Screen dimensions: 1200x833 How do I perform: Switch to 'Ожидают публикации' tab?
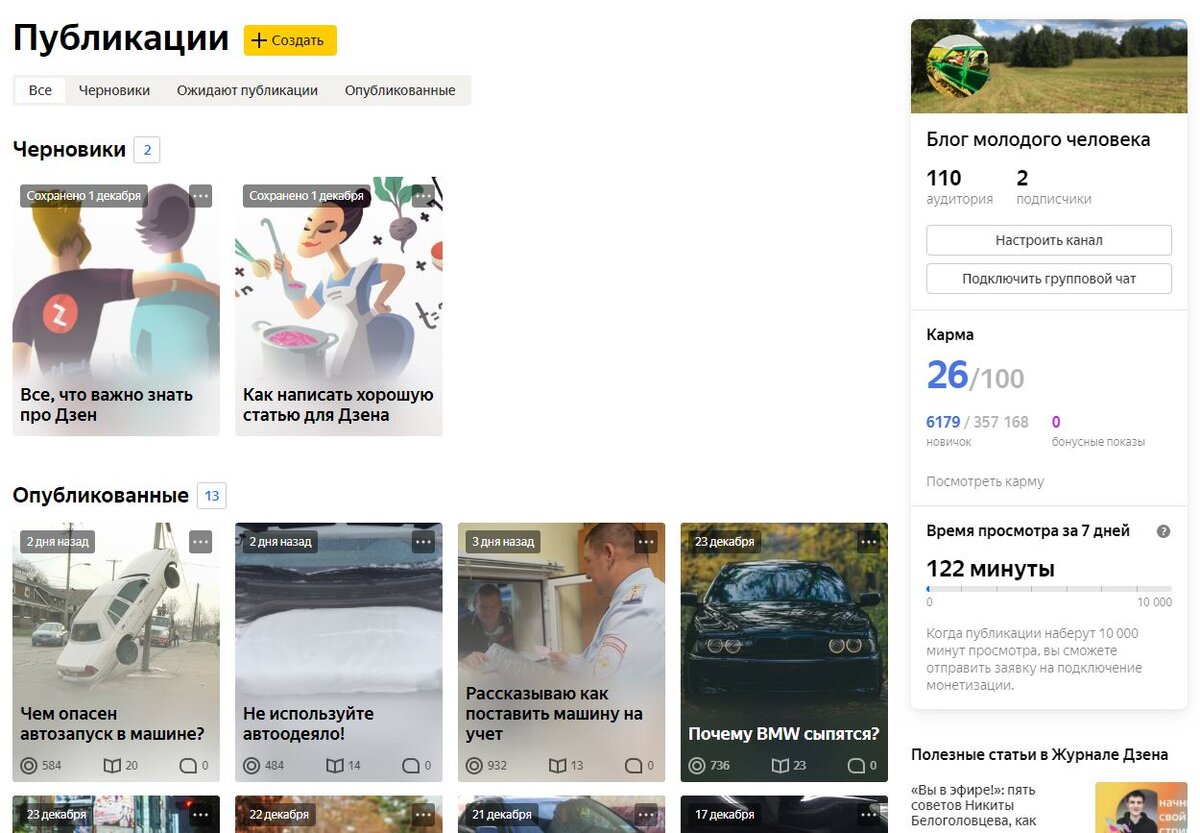(x=247, y=90)
